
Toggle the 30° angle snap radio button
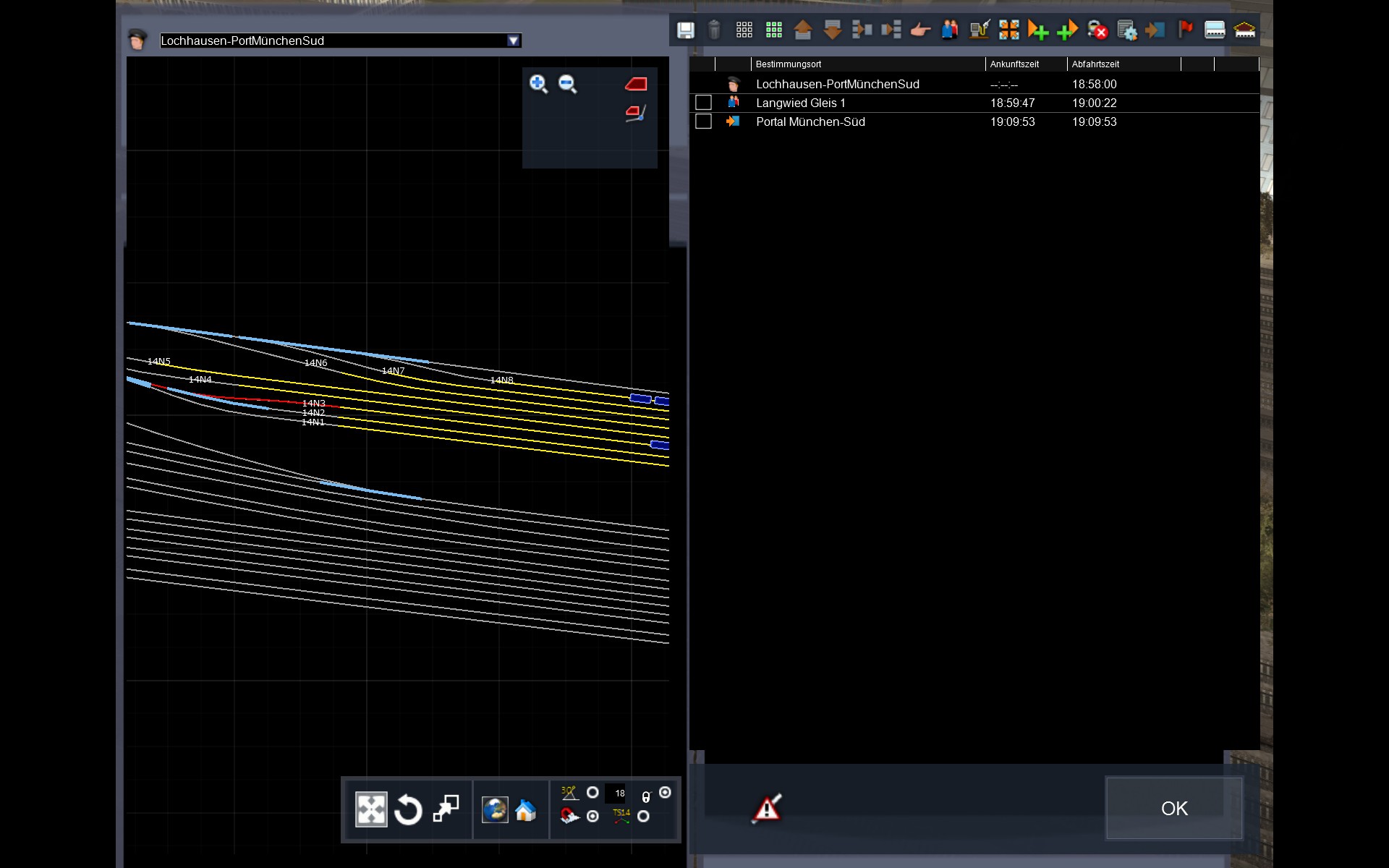pos(592,793)
